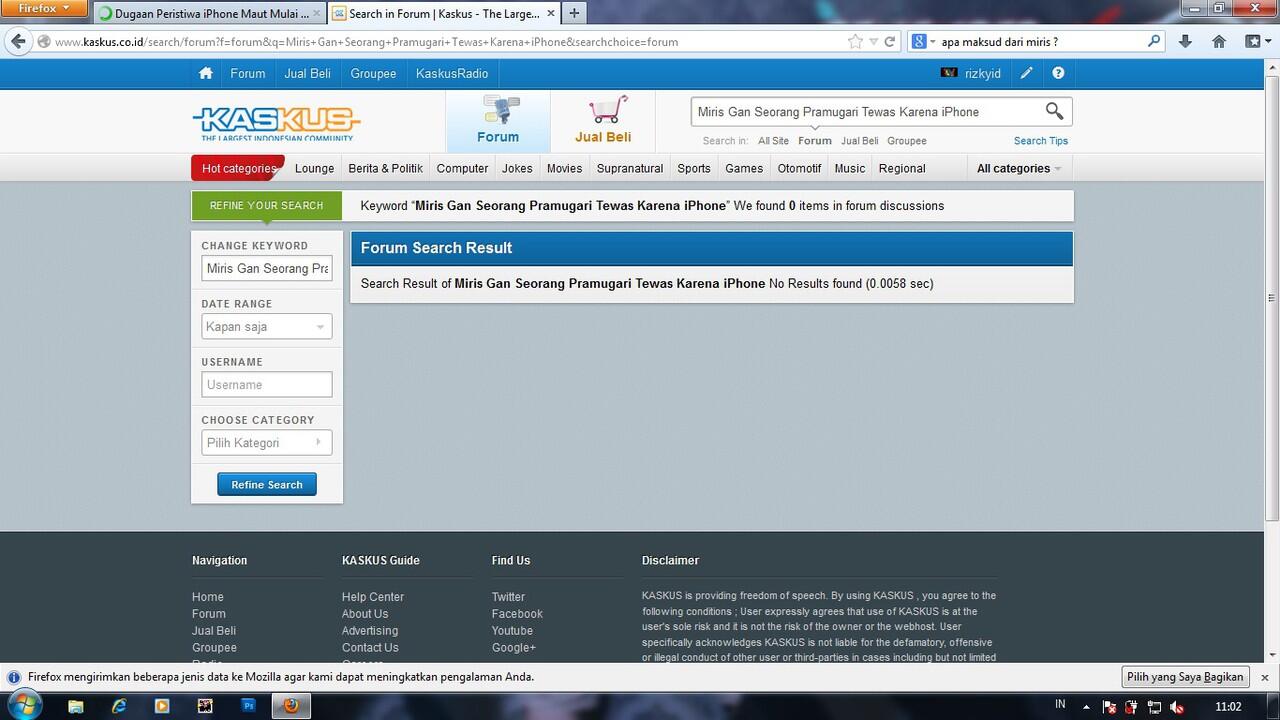Image resolution: width=1280 pixels, height=720 pixels.
Task: Click the Regional category
Action: (x=902, y=168)
